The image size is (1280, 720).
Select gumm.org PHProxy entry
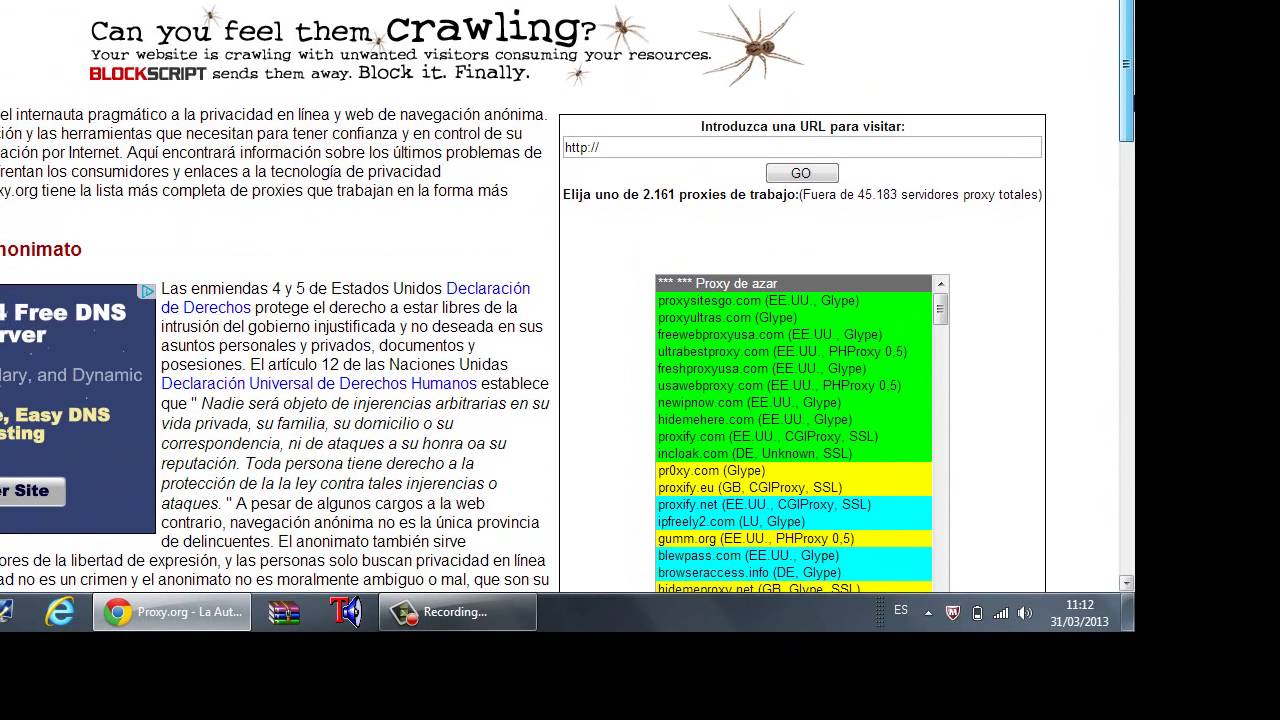click(x=794, y=538)
